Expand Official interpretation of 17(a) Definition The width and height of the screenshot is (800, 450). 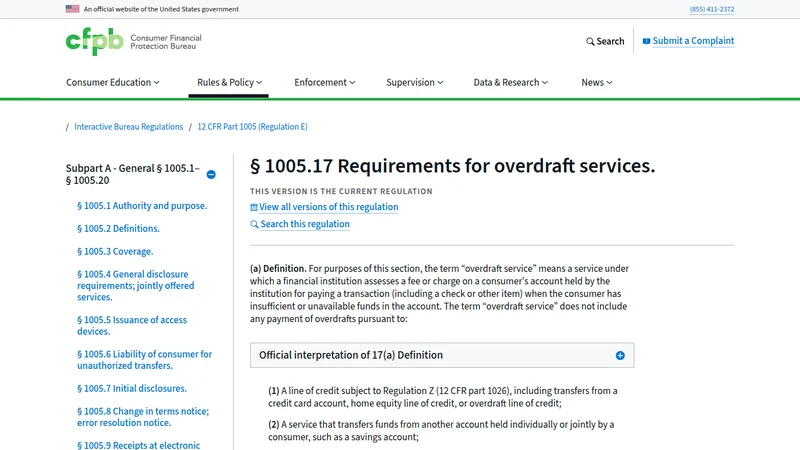[x=442, y=355]
